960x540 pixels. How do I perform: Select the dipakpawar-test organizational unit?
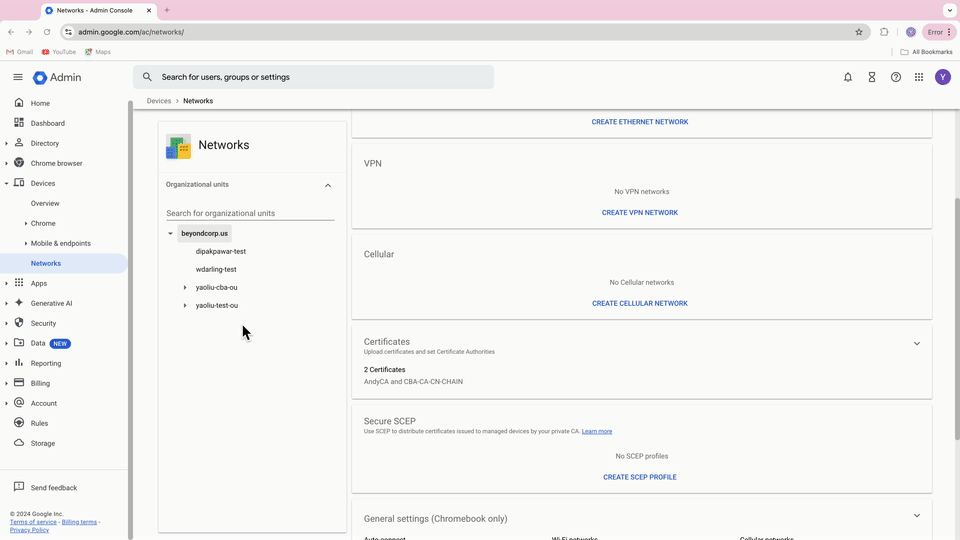point(220,251)
